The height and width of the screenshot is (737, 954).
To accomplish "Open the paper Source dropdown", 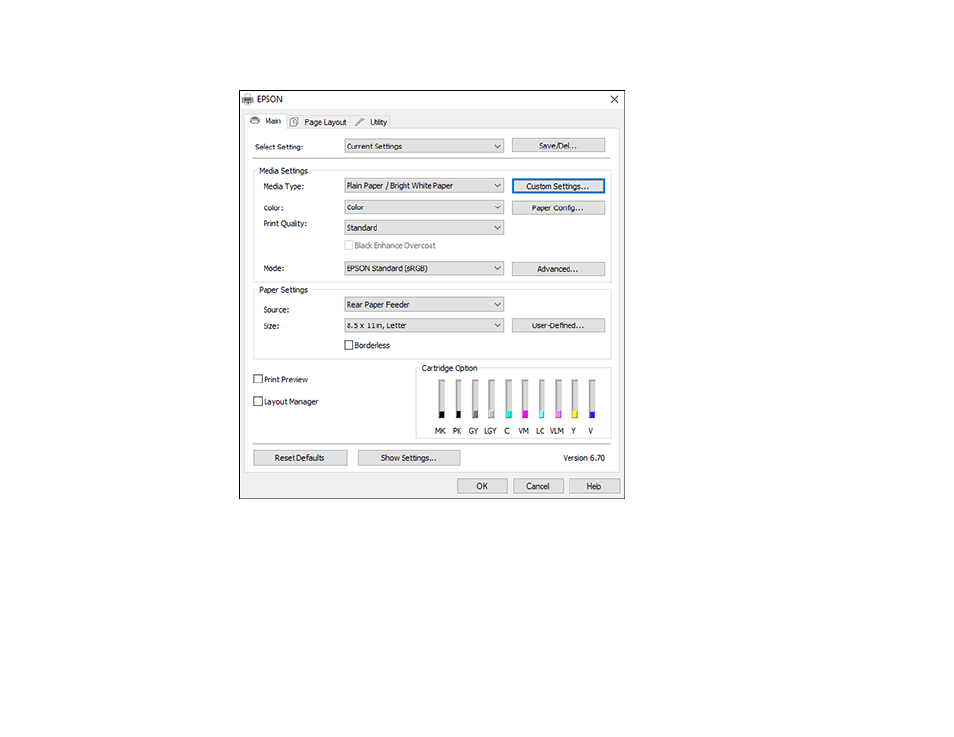I will tap(423, 305).
